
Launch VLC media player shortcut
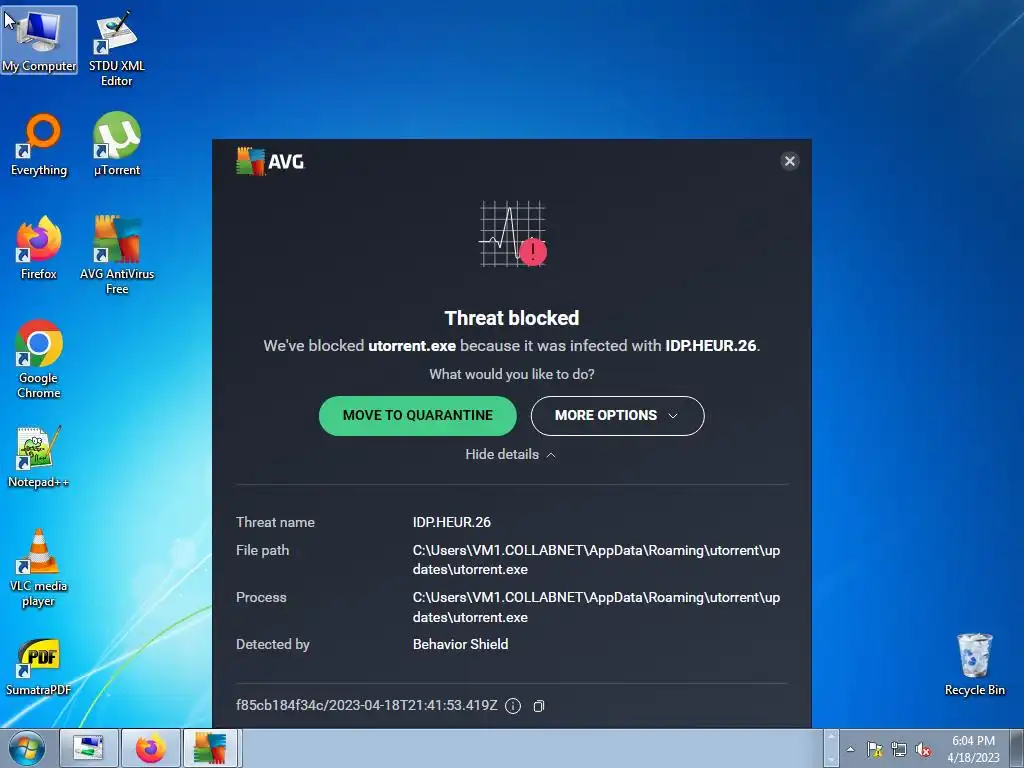pyautogui.click(x=39, y=568)
